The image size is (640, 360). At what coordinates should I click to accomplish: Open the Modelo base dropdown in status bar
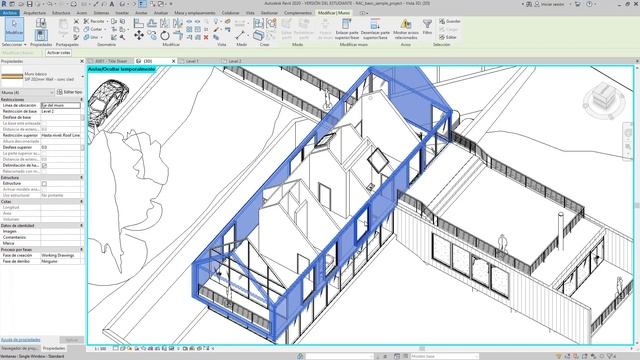pyautogui.click(x=444, y=356)
